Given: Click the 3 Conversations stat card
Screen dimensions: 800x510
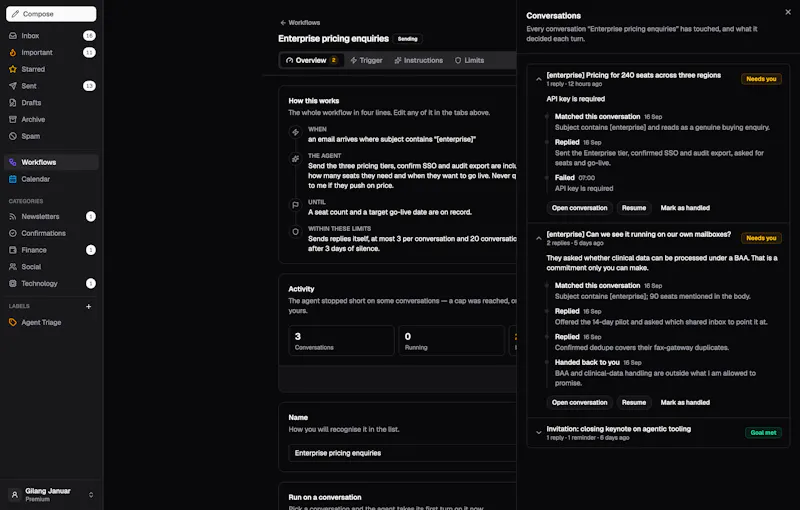Looking at the screenshot, I should click(x=341, y=341).
